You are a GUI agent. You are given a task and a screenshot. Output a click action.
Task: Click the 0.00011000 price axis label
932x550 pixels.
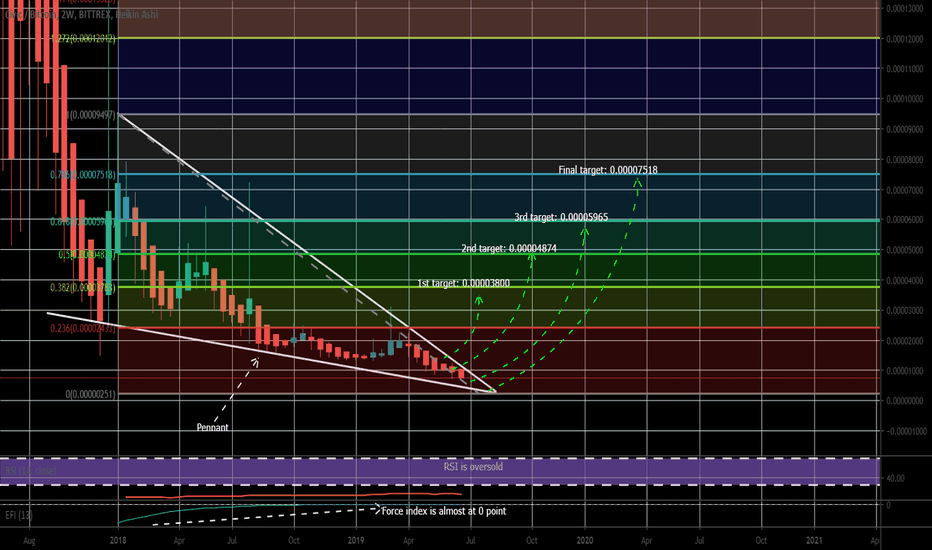click(x=905, y=69)
